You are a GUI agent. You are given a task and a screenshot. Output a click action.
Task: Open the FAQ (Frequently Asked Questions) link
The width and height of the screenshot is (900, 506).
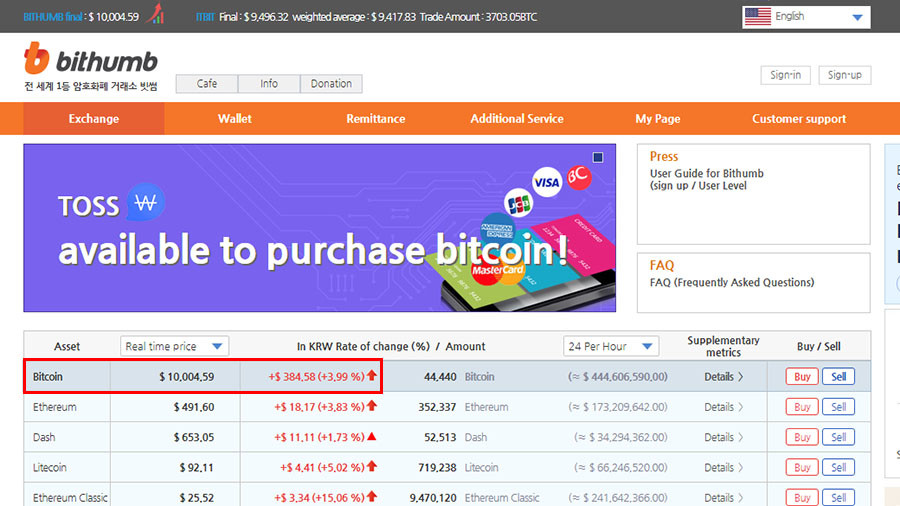click(732, 282)
